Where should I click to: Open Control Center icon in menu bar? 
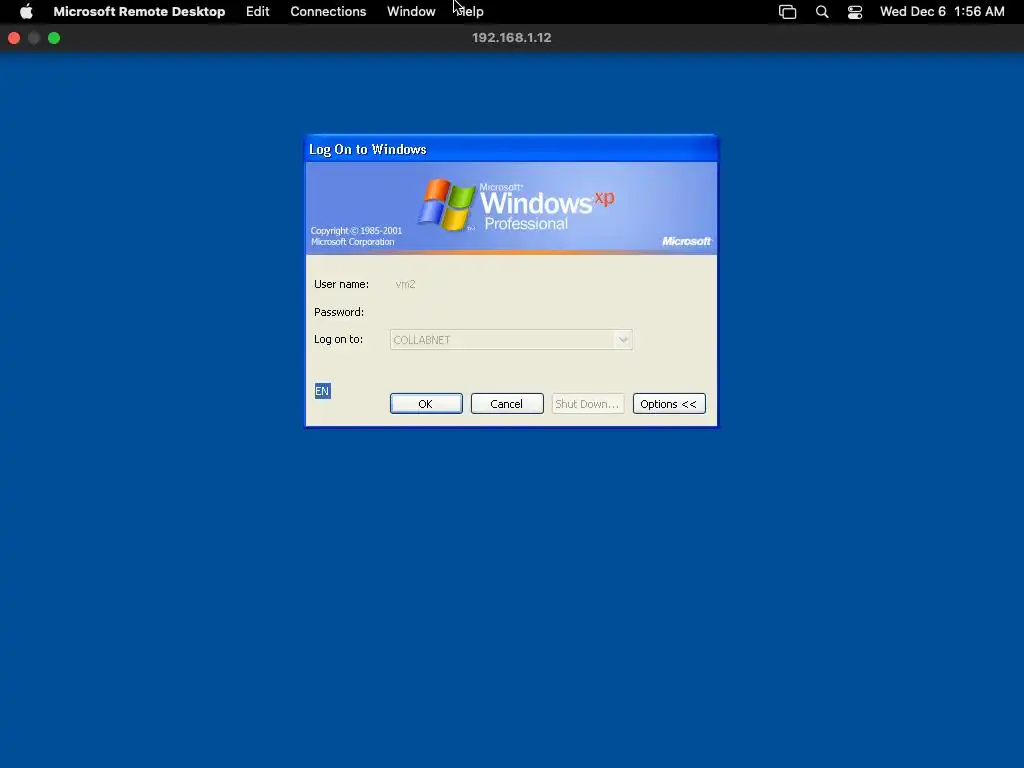(x=855, y=12)
